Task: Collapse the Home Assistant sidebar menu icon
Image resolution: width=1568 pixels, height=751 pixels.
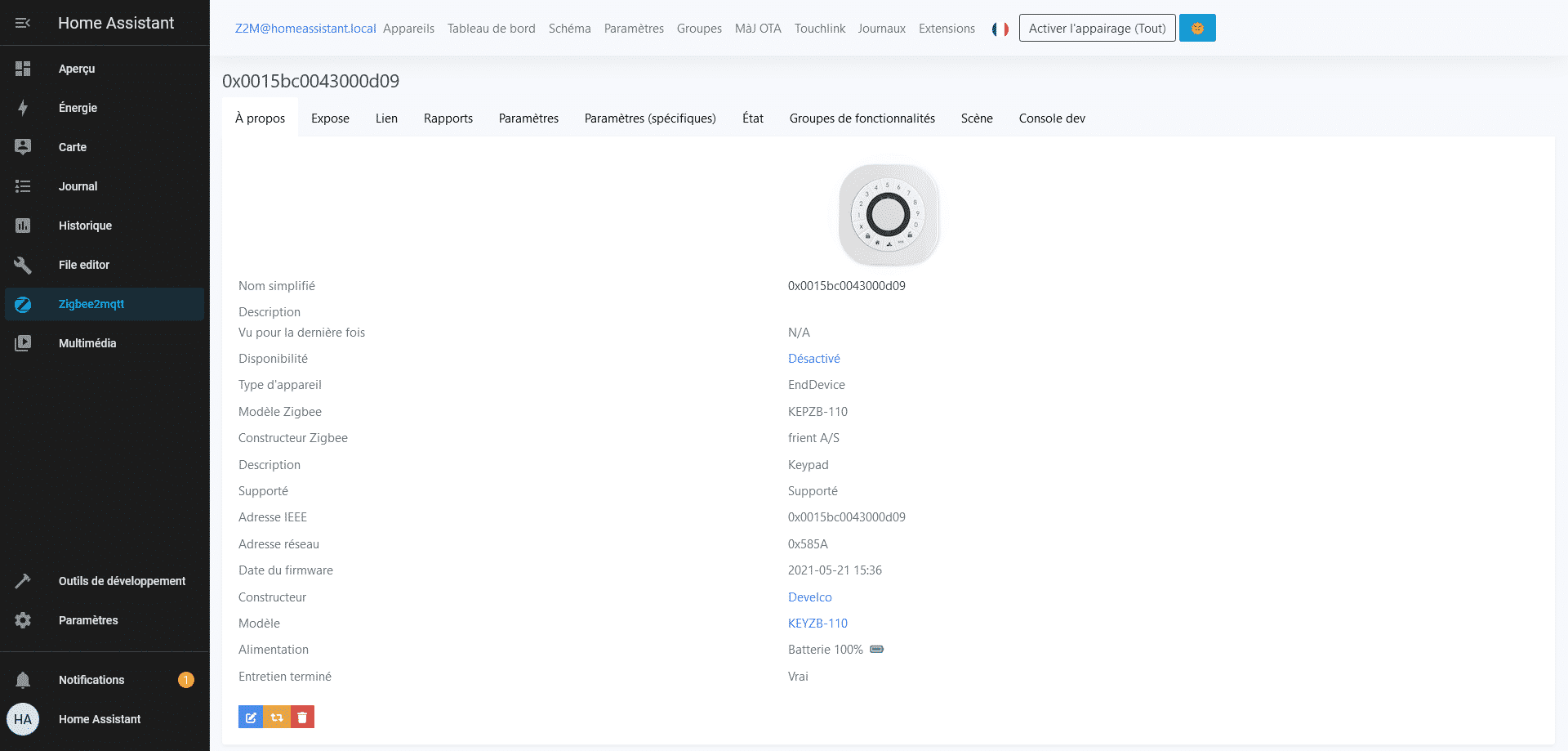Action: [23, 23]
